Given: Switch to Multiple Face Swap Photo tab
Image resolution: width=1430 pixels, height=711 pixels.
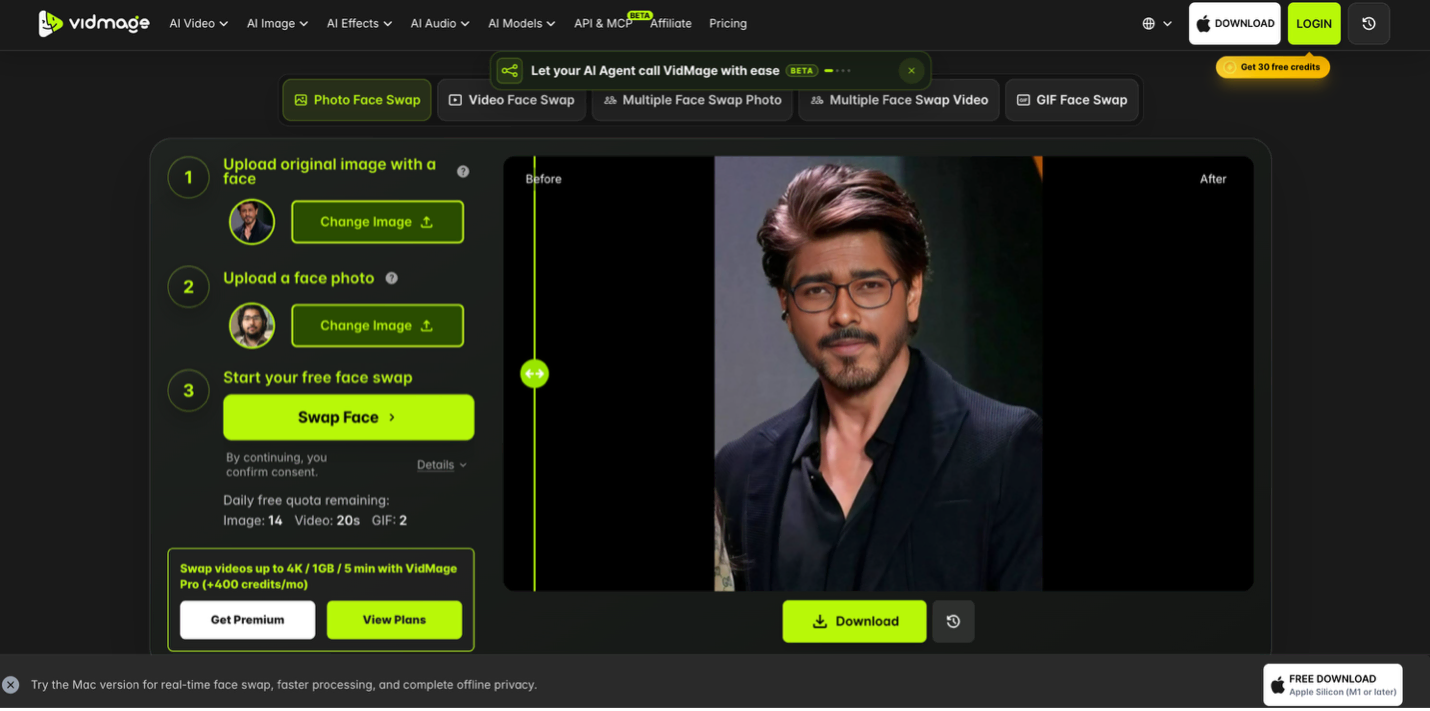Looking at the screenshot, I should click(x=692, y=100).
